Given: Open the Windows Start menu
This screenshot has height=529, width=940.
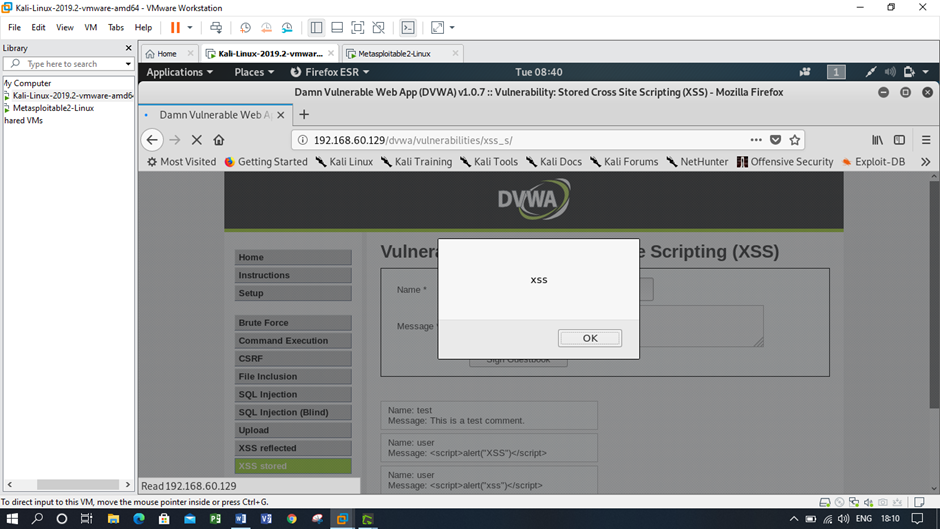Looking at the screenshot, I should point(11,519).
